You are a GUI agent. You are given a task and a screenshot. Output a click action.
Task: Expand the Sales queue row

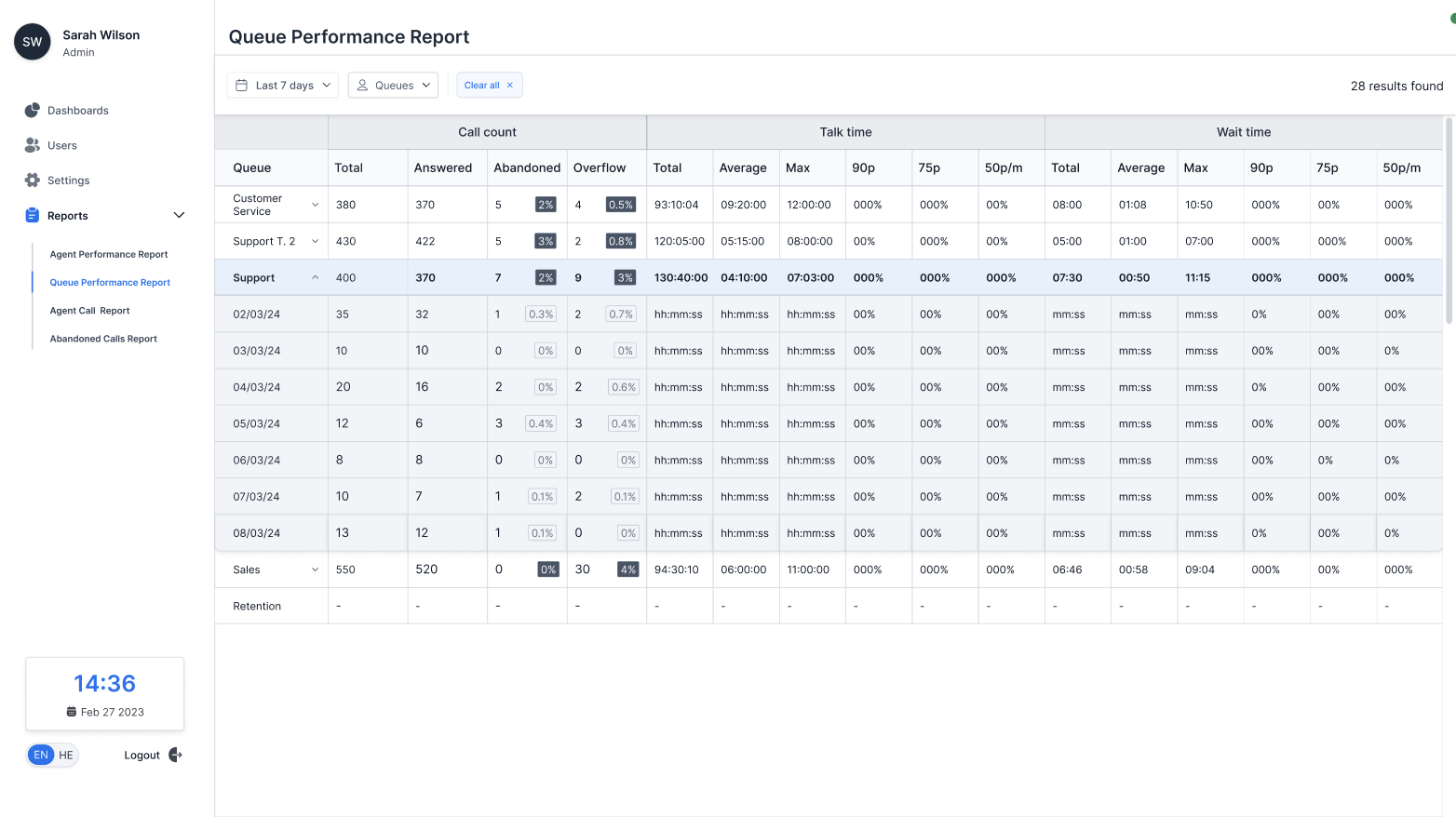point(315,569)
